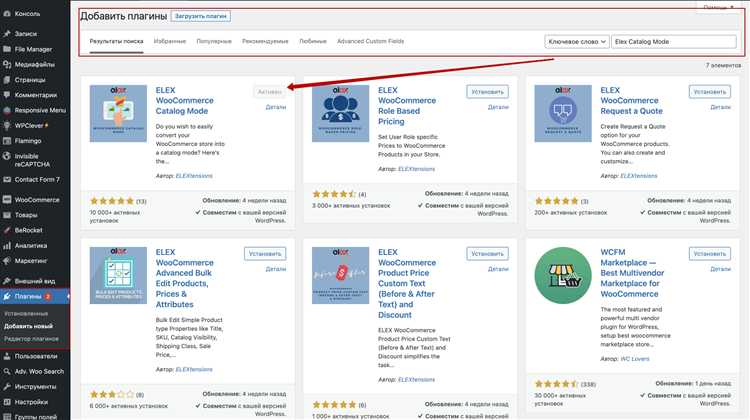Click the Adv. Woo Search magnifier icon

(x=7, y=372)
